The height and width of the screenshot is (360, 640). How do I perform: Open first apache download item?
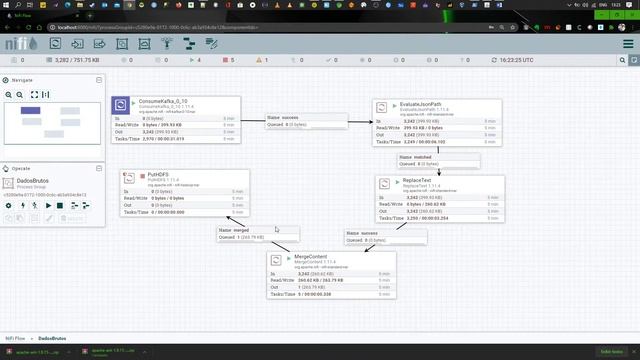click(33, 351)
